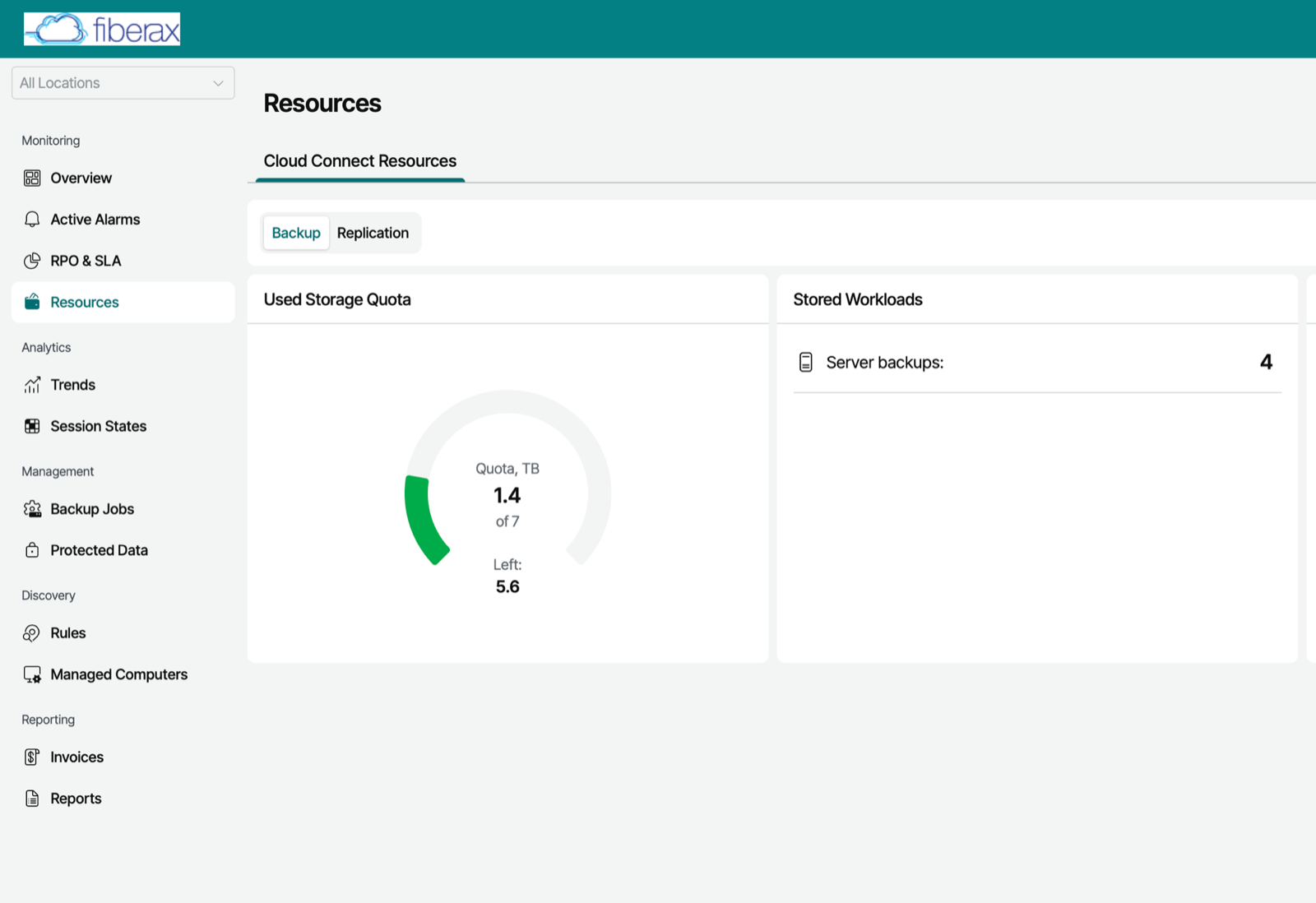Image resolution: width=1316 pixels, height=903 pixels.
Task: Go to Protected Data
Action: click(x=123, y=550)
